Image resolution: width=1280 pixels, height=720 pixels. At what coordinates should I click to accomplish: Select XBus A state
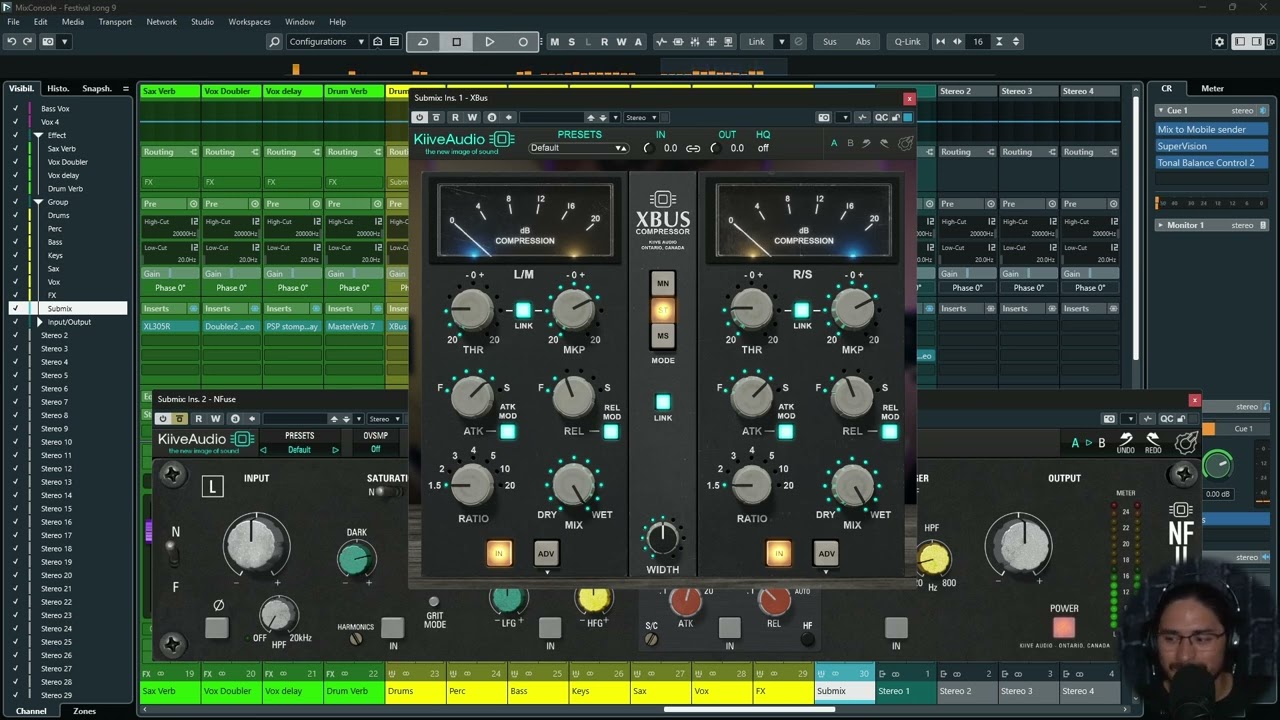(834, 143)
